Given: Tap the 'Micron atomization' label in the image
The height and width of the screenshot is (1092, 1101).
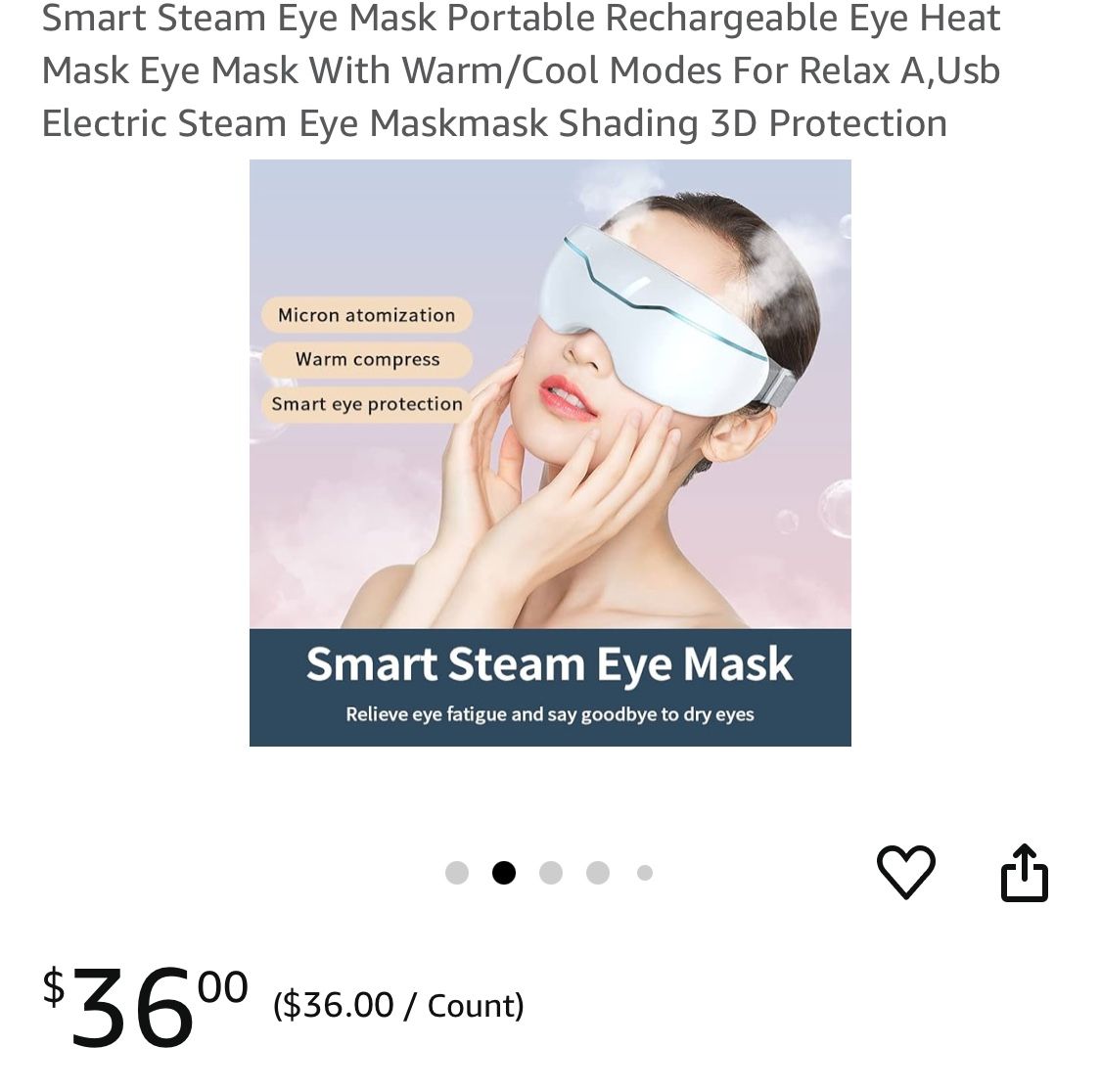Looking at the screenshot, I should [x=367, y=315].
